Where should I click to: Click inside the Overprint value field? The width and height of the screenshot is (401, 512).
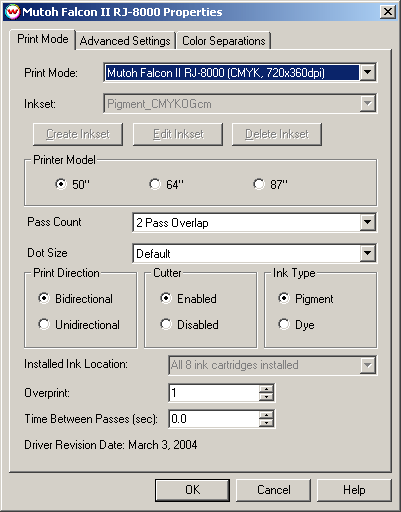tap(214, 393)
